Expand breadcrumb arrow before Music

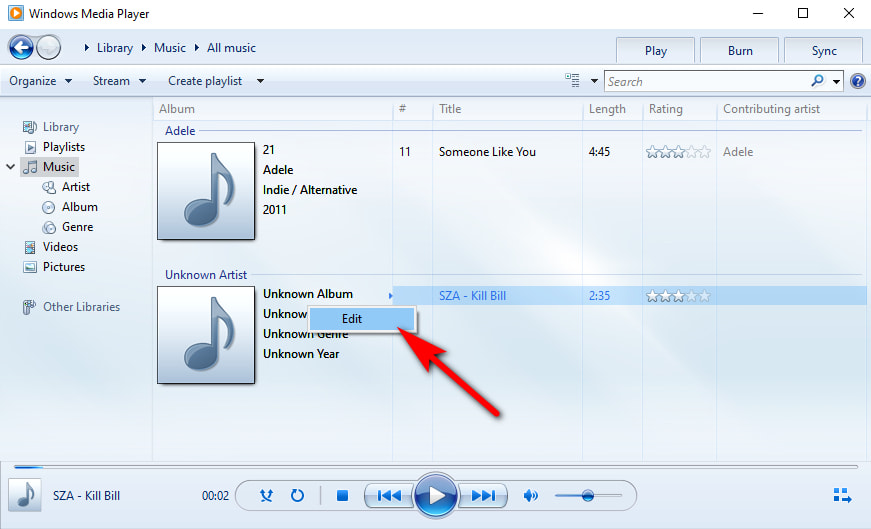pyautogui.click(x=143, y=48)
